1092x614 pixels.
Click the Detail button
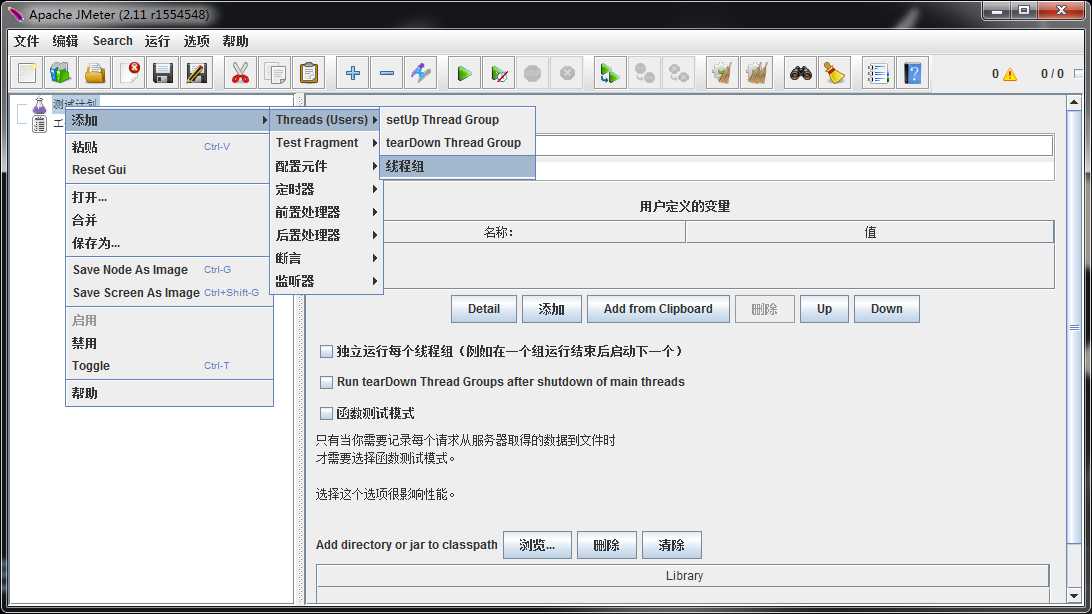(x=484, y=309)
